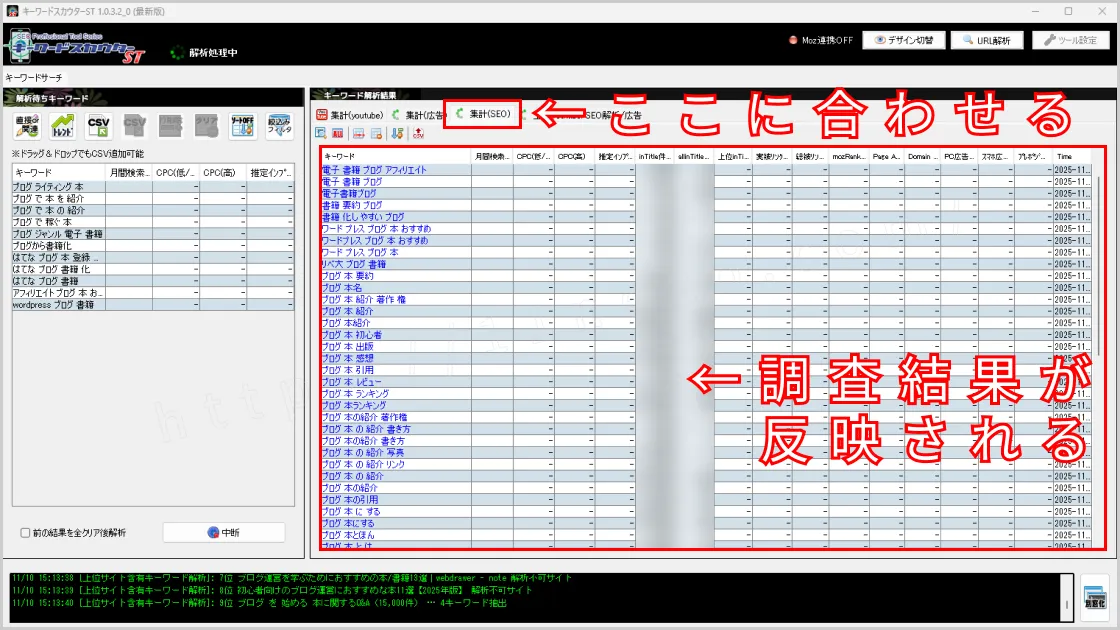Viewport: 1120px width, 630px height.
Task: Click the デザイン切替 button
Action: point(903,41)
